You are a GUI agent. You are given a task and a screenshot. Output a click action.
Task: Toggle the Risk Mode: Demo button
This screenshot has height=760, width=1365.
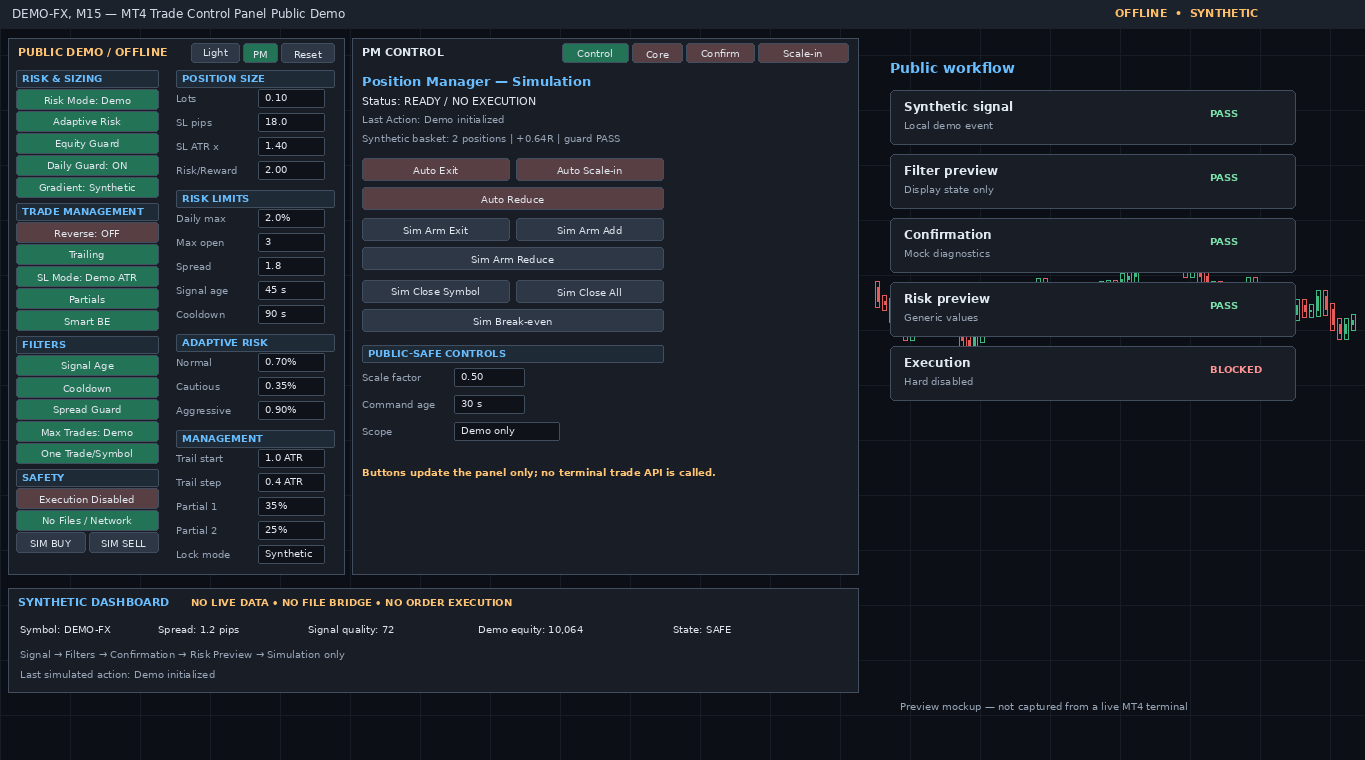pos(88,100)
